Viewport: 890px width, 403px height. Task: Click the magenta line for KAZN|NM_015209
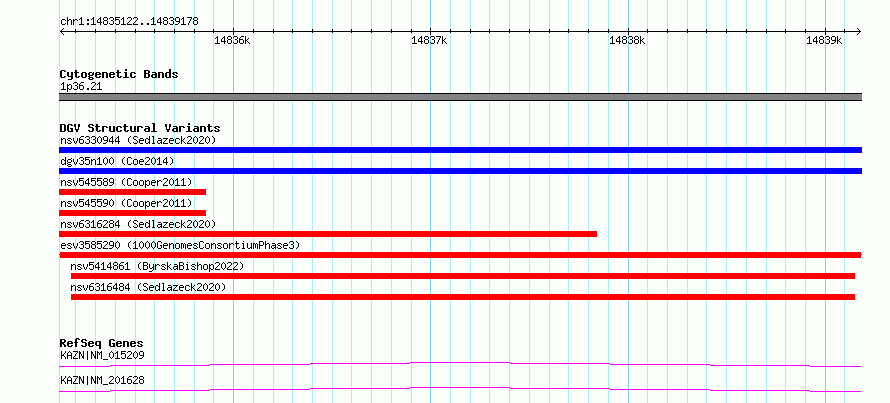click(x=460, y=364)
